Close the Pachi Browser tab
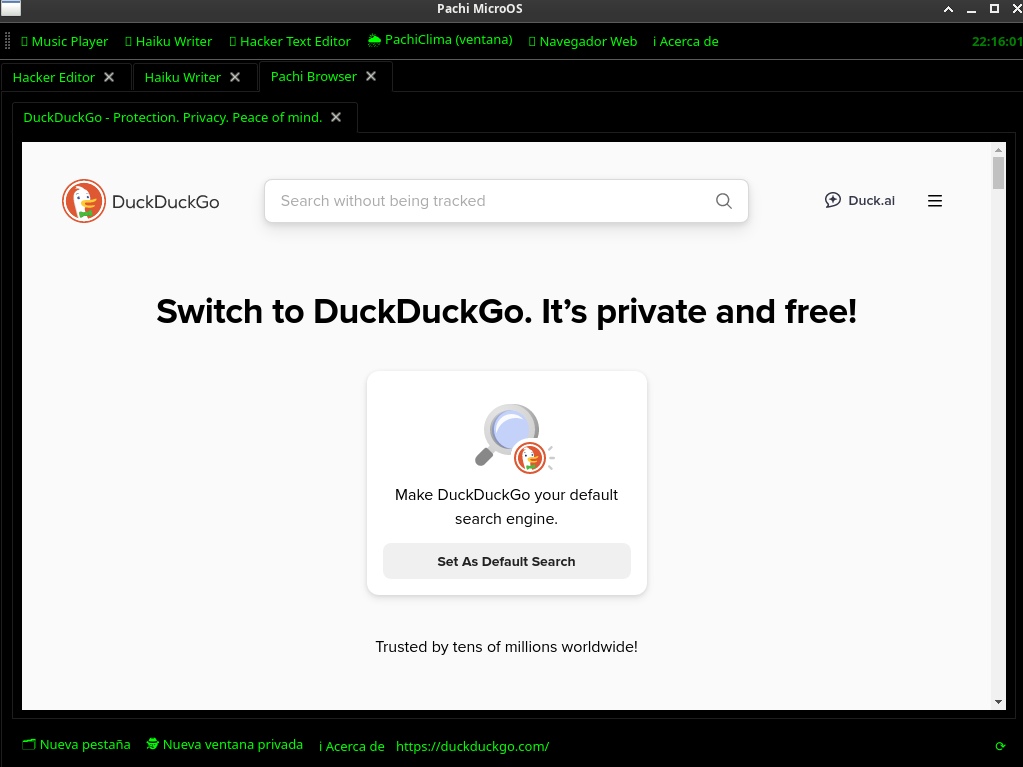Viewport: 1023px width, 767px height. 371,76
